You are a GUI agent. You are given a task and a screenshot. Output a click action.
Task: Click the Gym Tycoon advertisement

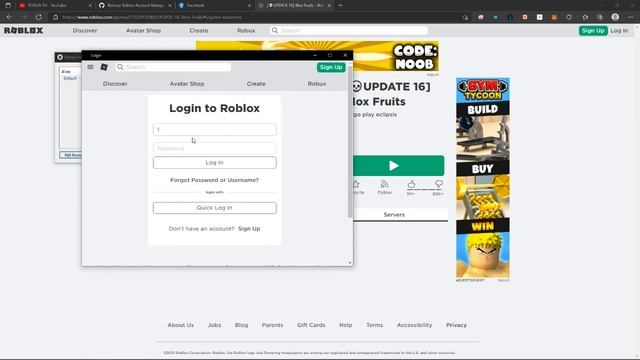point(482,178)
